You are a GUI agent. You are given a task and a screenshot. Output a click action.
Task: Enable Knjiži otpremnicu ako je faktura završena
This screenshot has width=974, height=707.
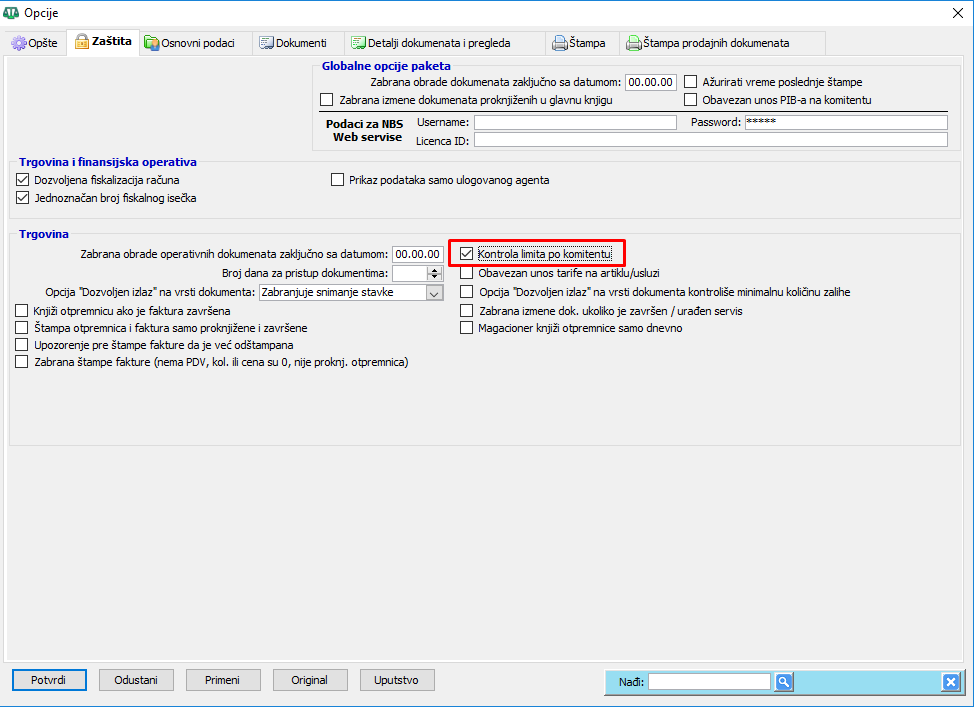coord(22,311)
